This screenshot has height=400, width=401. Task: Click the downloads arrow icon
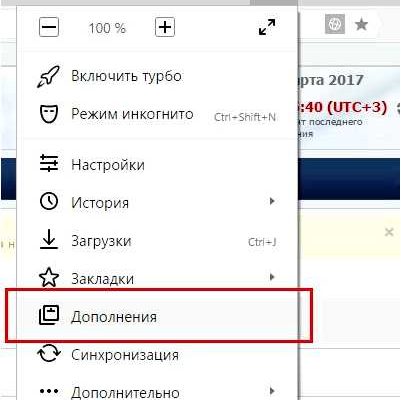coord(49,239)
